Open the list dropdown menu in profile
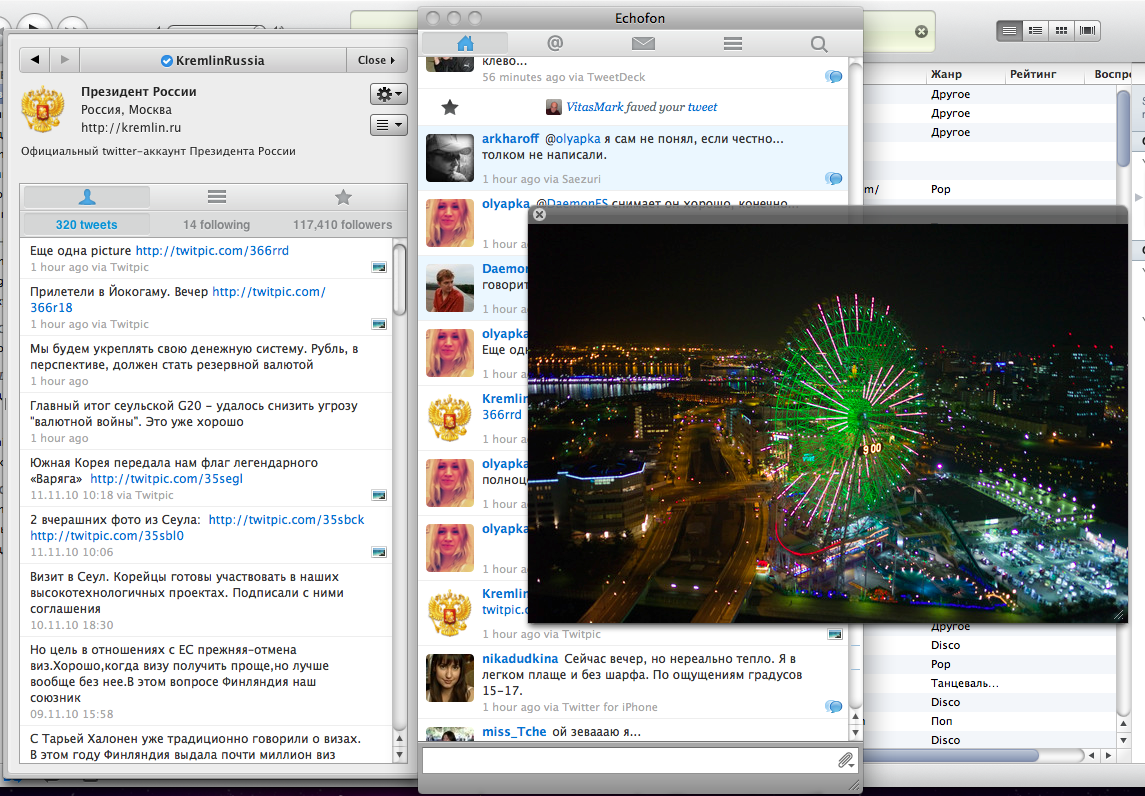 pos(388,125)
